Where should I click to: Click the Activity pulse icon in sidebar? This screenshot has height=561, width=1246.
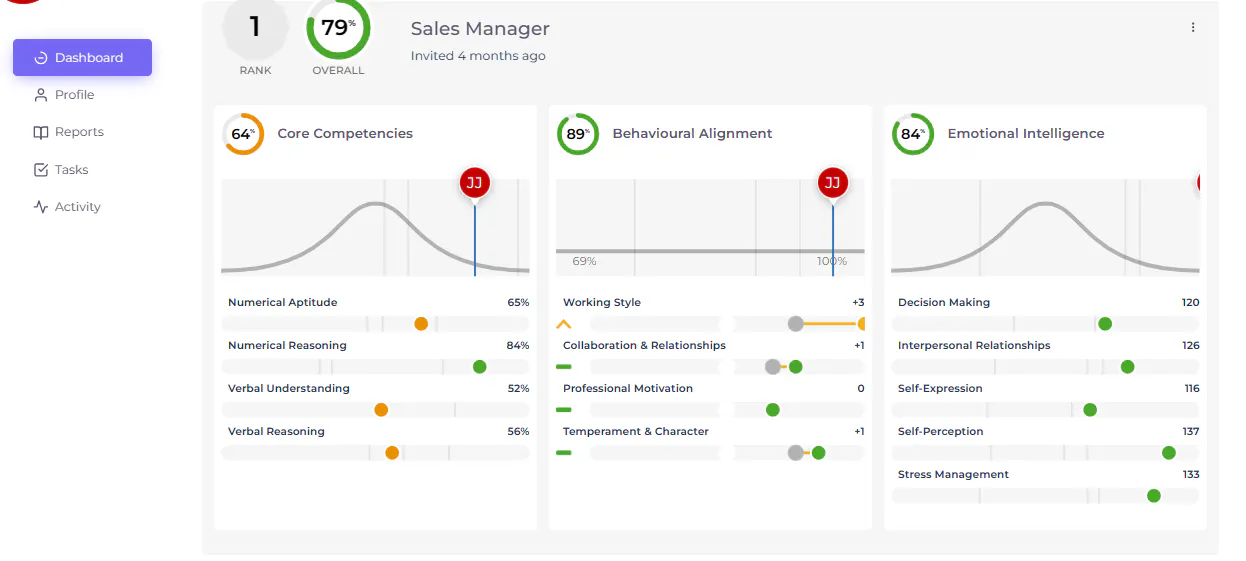click(41, 207)
